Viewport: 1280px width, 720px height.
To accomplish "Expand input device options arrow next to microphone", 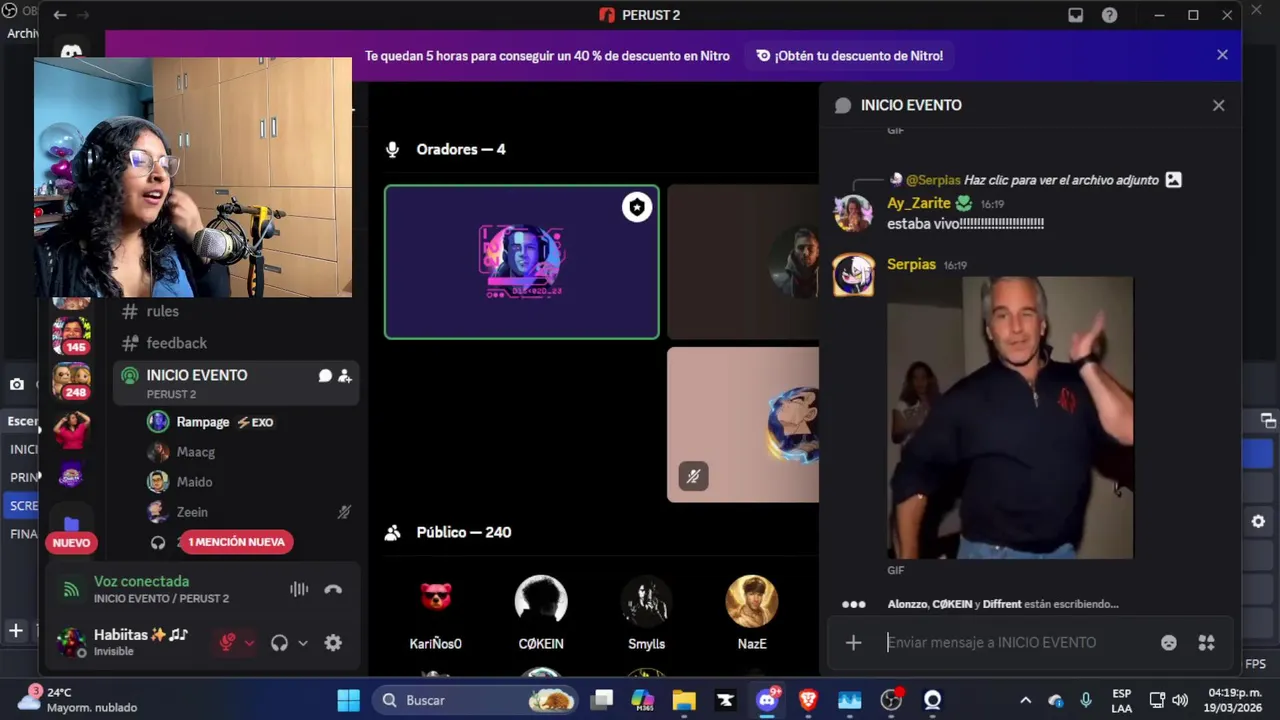I will click(x=249, y=643).
